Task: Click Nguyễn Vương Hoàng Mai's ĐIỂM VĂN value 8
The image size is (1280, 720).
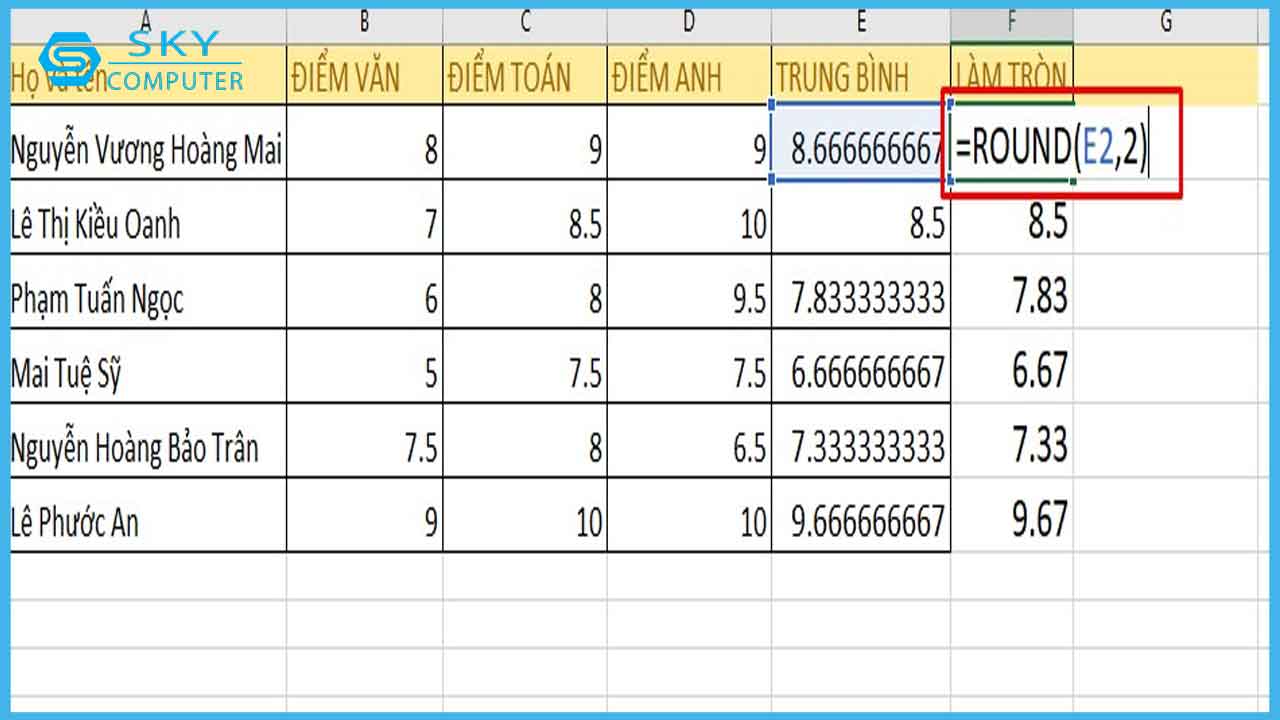Action: 365,144
